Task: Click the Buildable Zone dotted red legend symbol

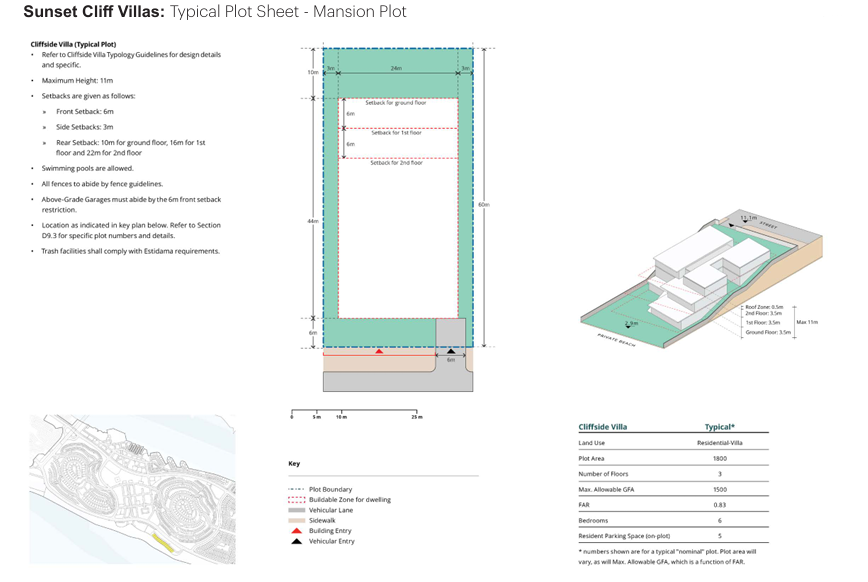Action: 296,499
